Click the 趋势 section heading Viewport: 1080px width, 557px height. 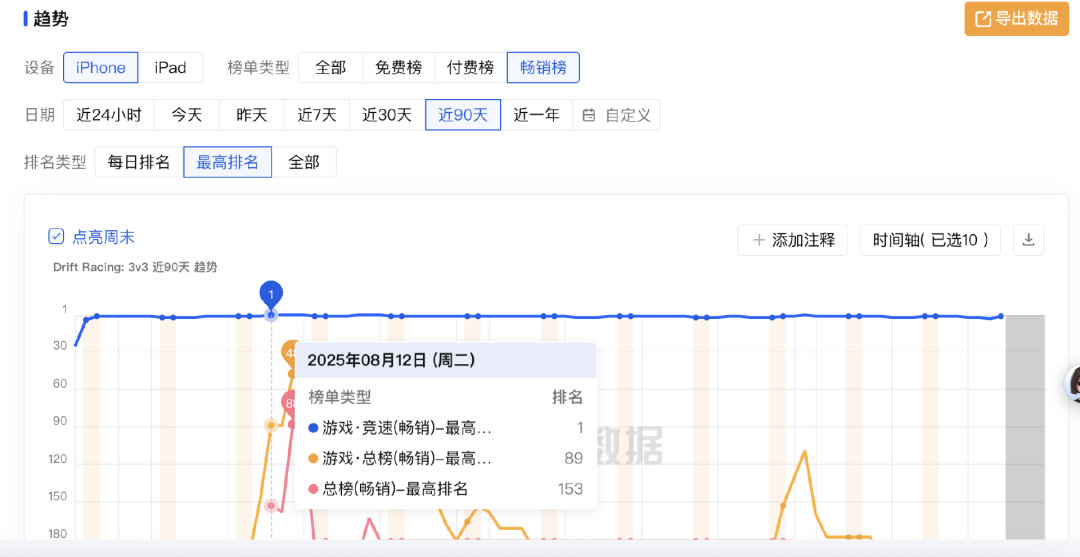[51, 19]
